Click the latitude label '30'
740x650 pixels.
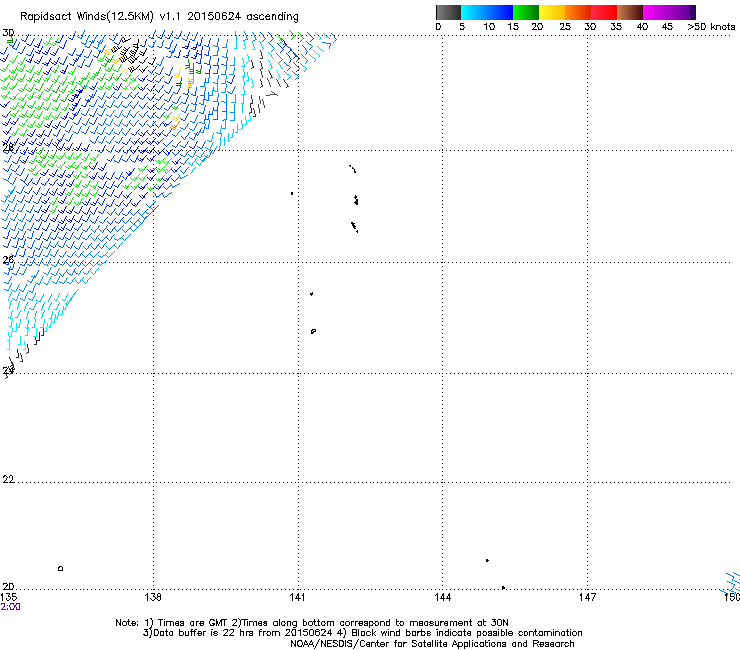[8, 33]
